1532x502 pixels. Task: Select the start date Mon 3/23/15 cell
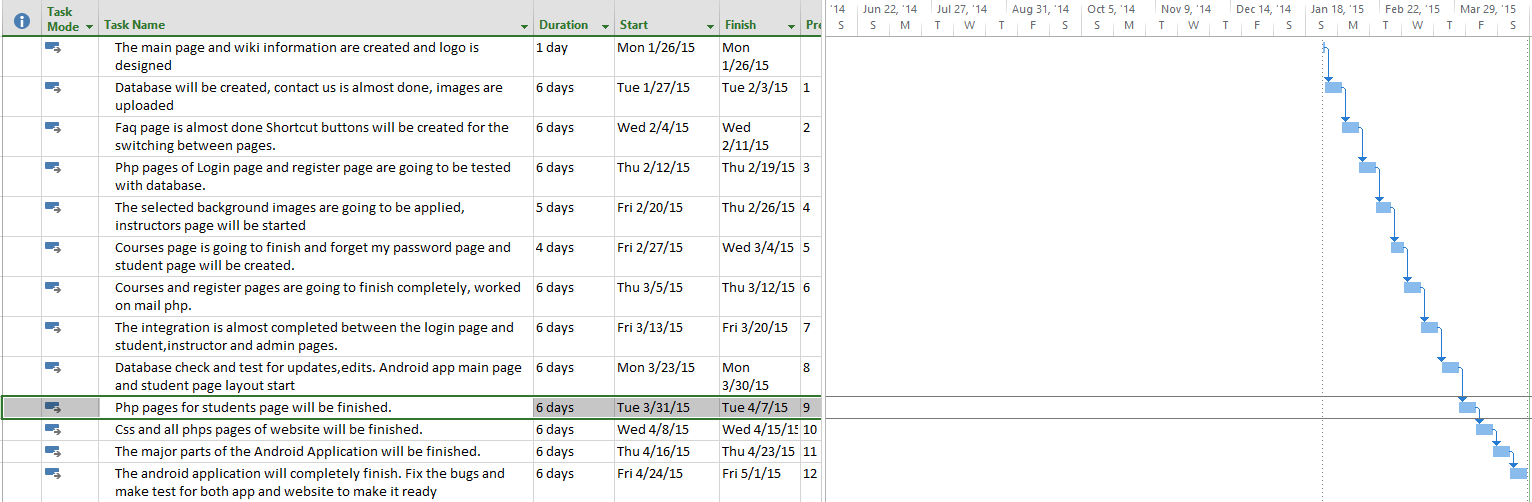[666, 368]
